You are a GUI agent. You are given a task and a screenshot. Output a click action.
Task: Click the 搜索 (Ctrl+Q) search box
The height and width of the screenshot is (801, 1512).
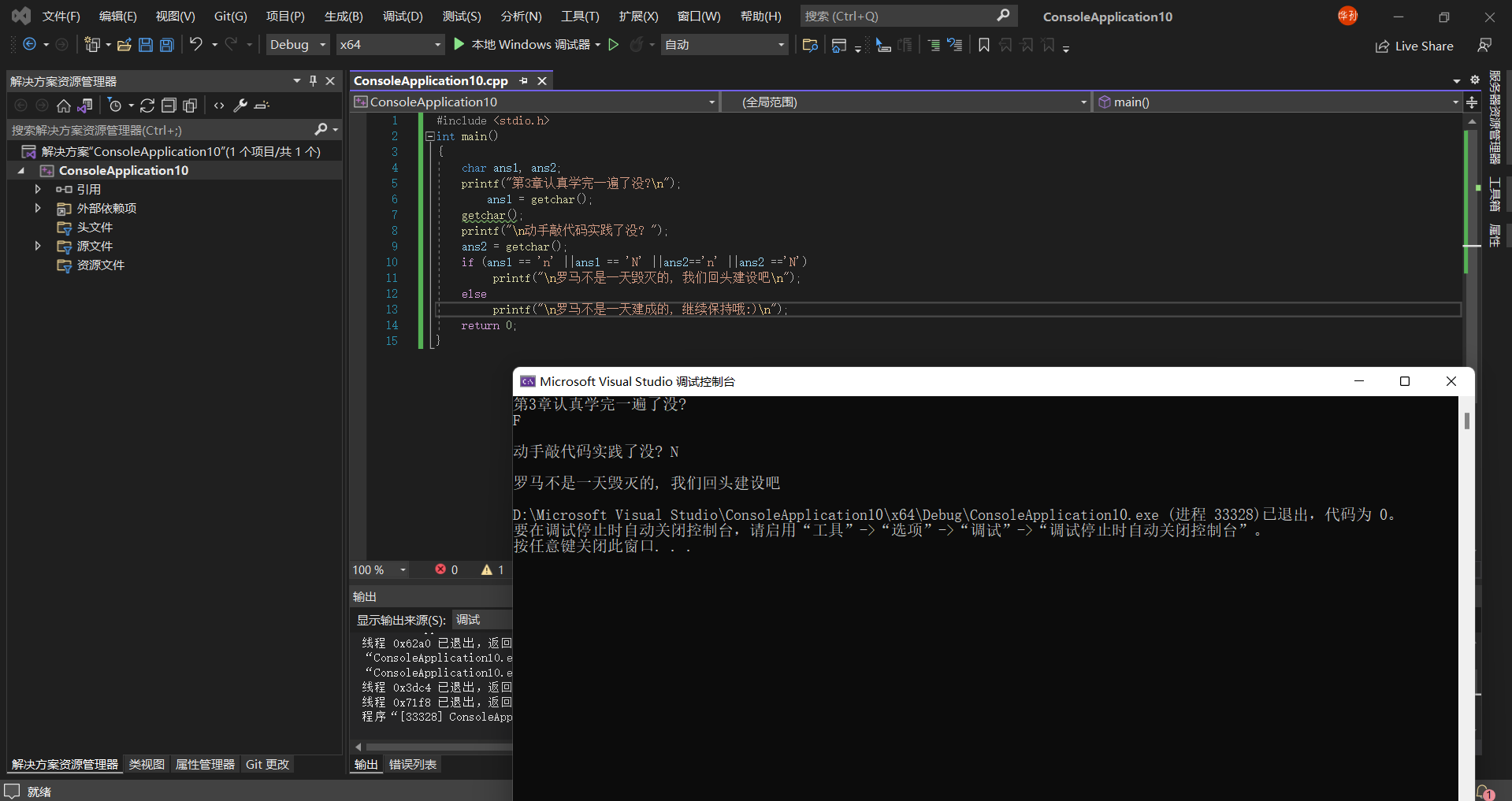click(x=898, y=17)
